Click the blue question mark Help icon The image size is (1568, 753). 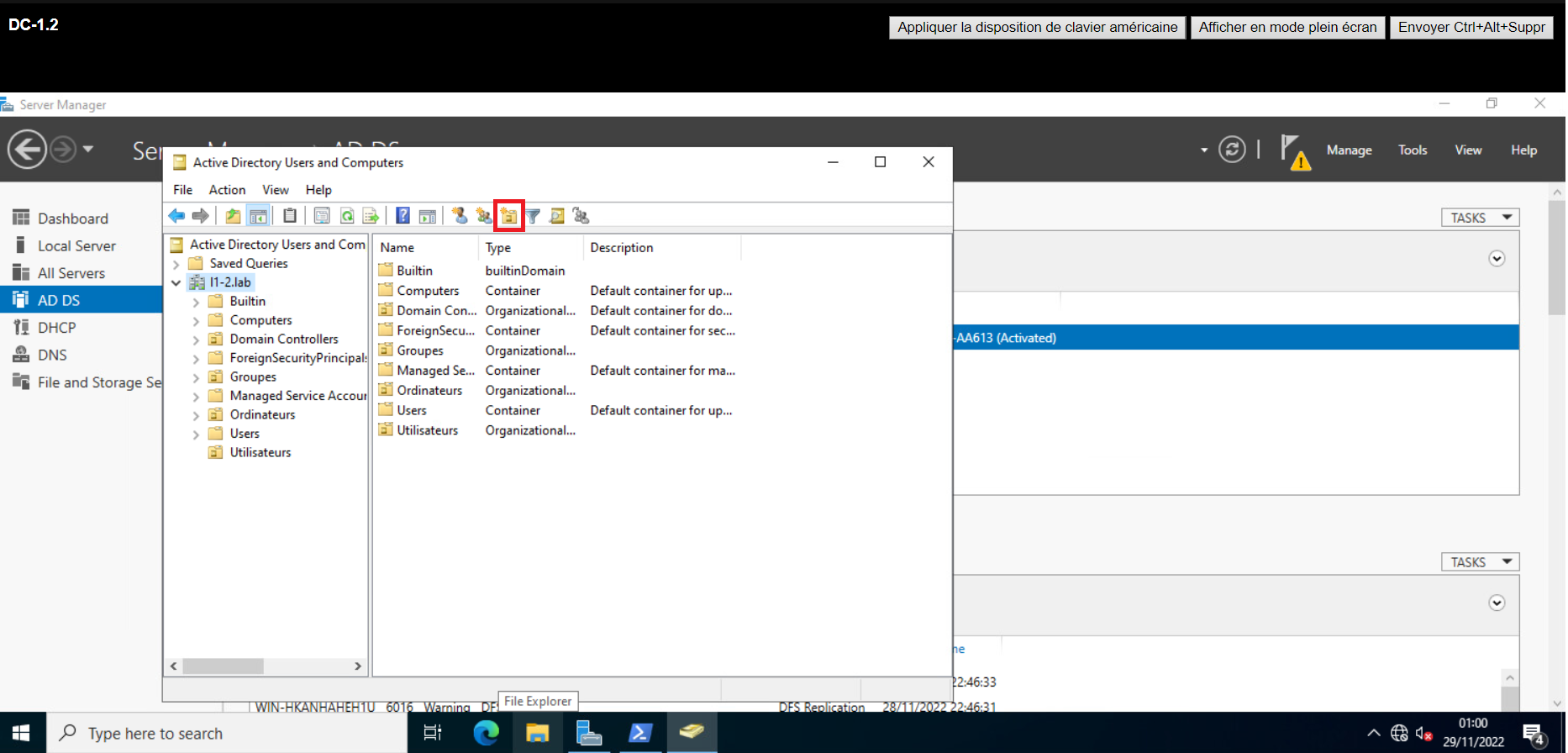click(403, 216)
